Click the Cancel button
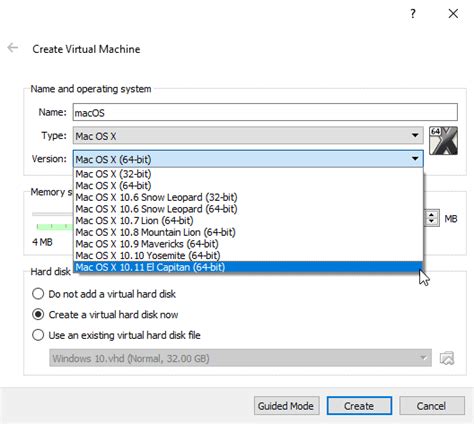Viewport: 474px width, 424px height. pyautogui.click(x=432, y=406)
